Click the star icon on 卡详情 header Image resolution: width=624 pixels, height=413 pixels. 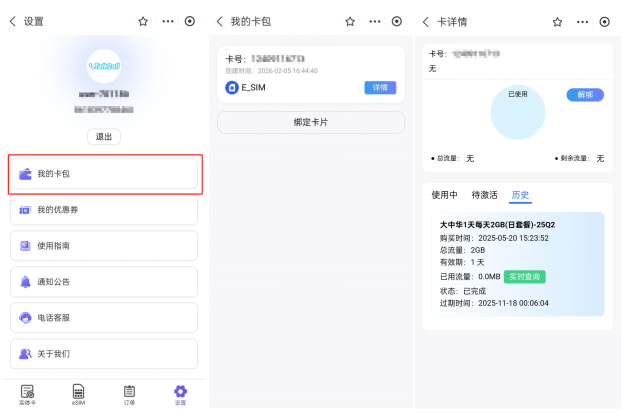[x=557, y=21]
